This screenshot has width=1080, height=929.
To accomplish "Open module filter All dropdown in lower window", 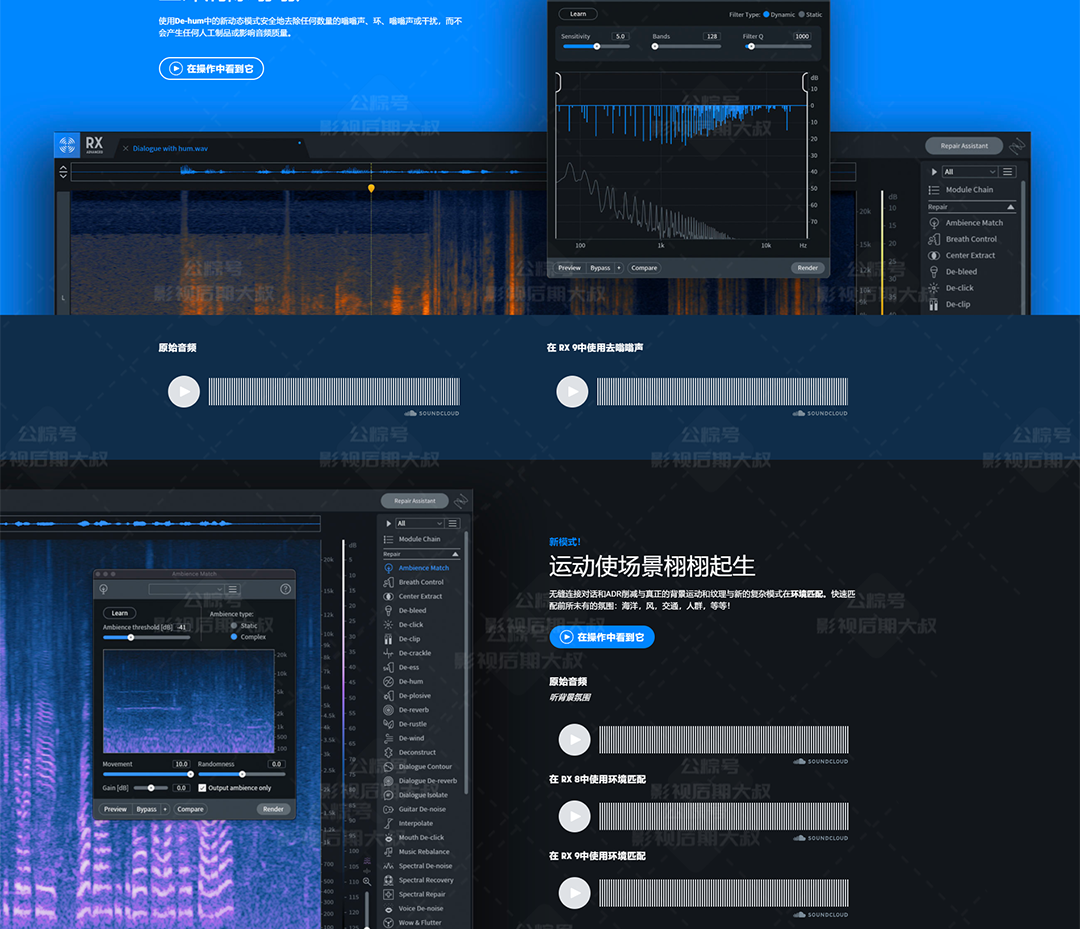I will (419, 523).
